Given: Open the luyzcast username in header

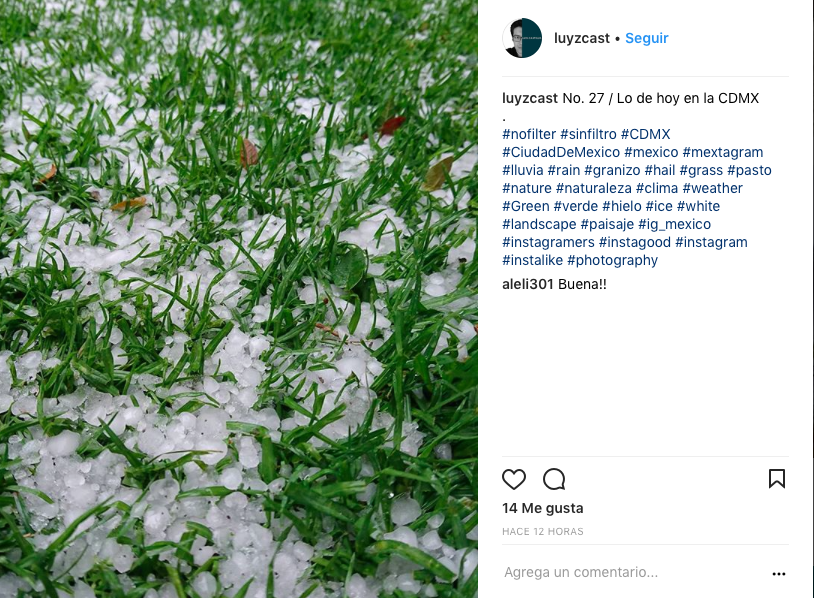Looking at the screenshot, I should (x=582, y=38).
